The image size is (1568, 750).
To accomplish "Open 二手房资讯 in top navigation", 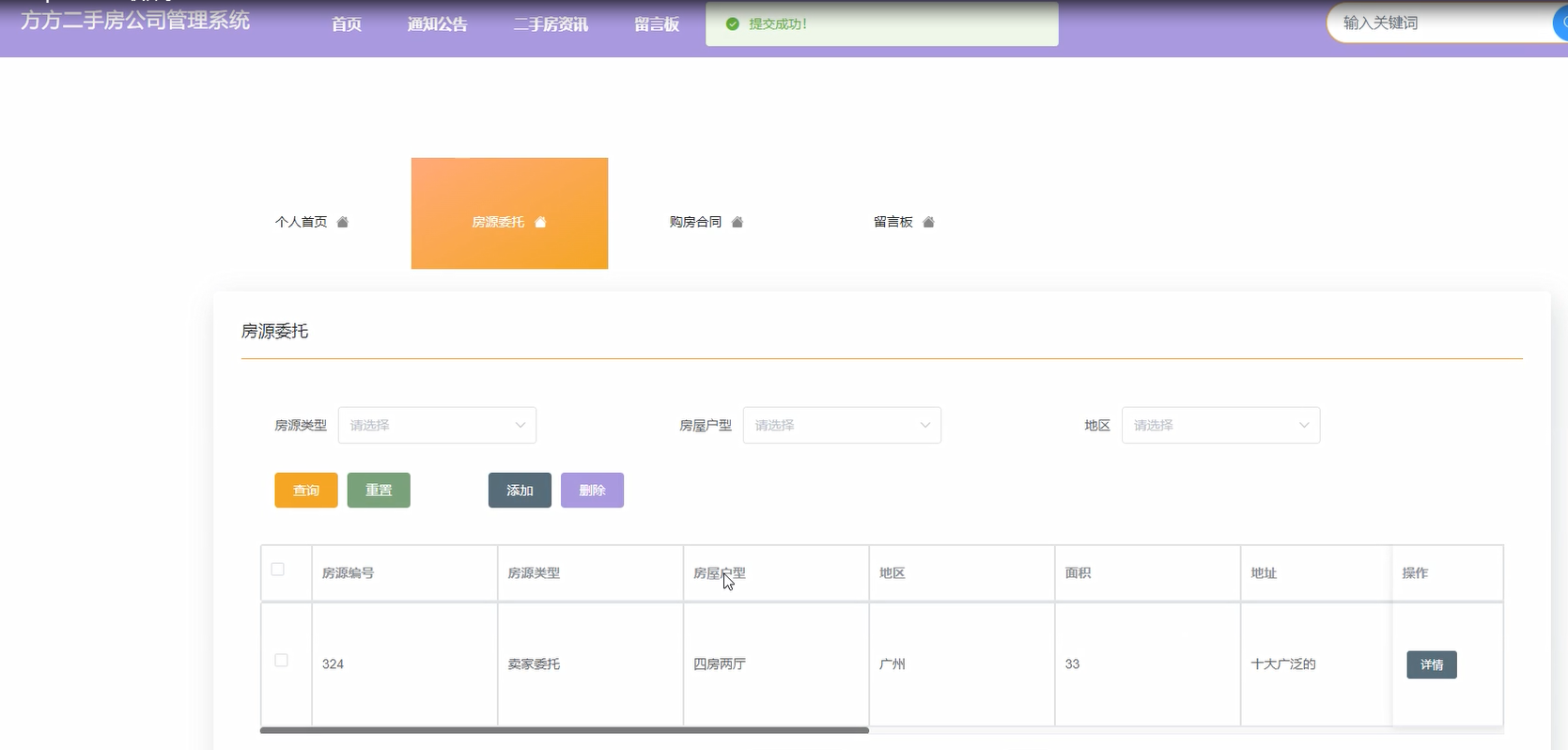I will tap(551, 23).
